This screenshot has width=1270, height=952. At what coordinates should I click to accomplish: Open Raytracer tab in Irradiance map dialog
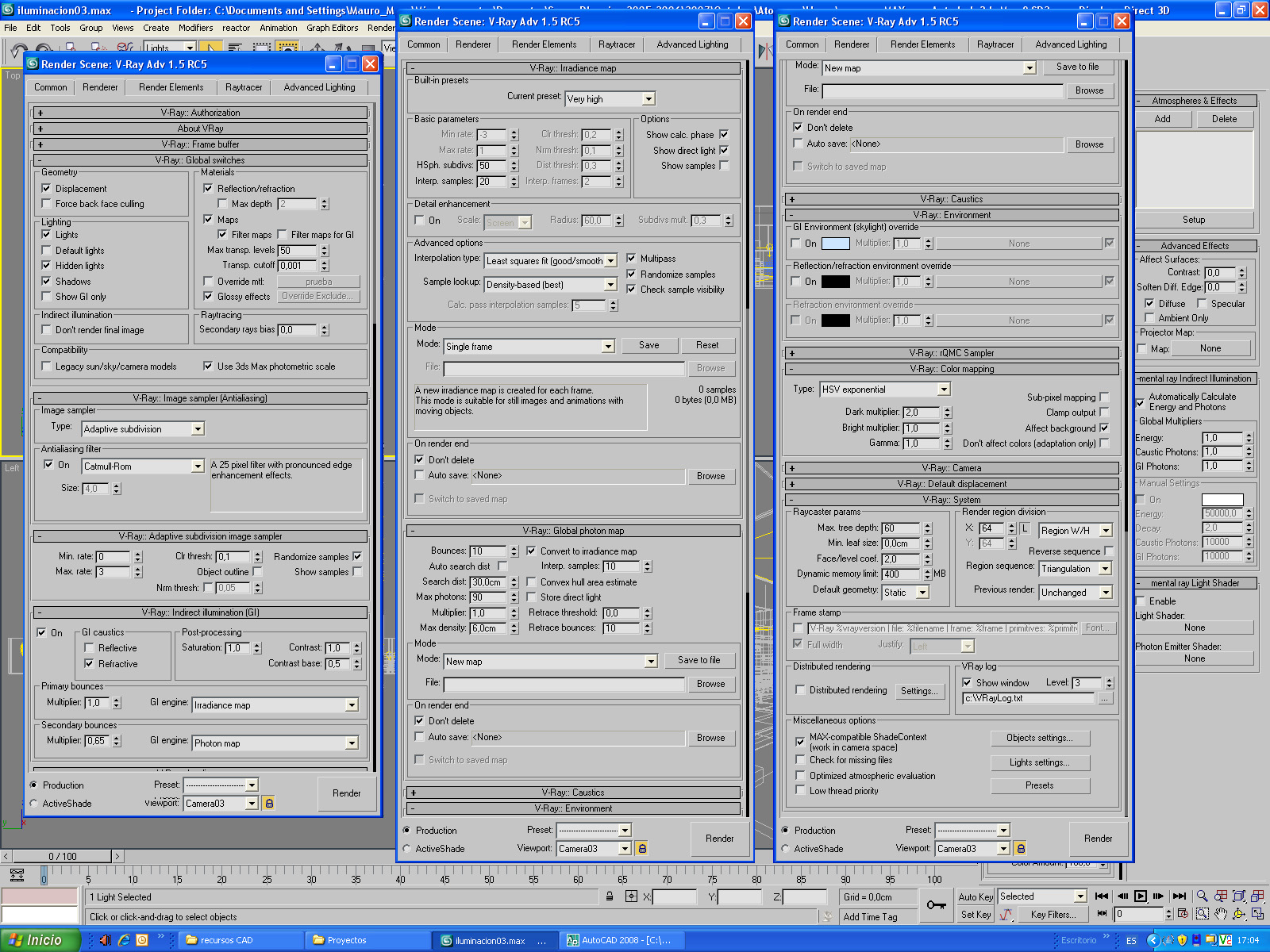(x=617, y=44)
